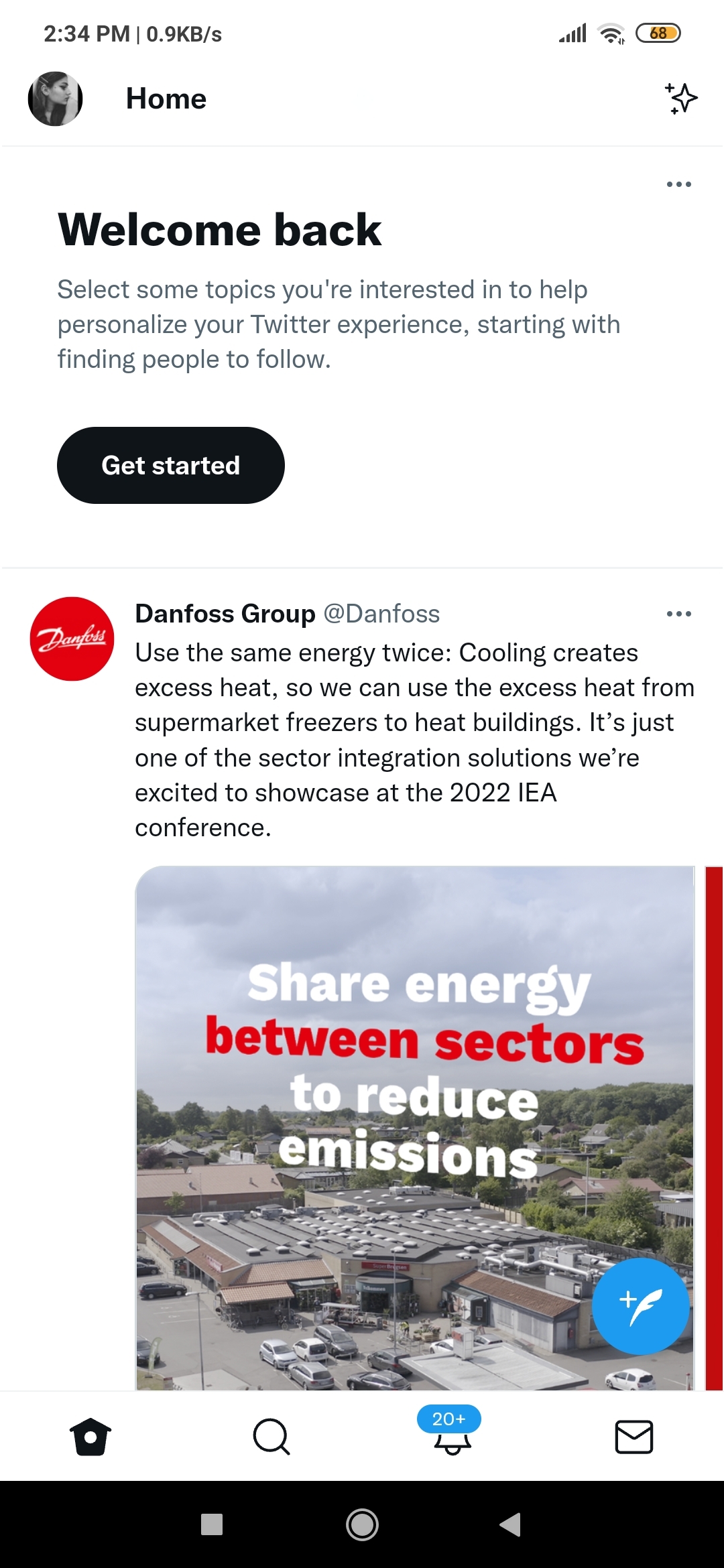Tap the Home title header
The height and width of the screenshot is (1568, 724).
point(166,99)
